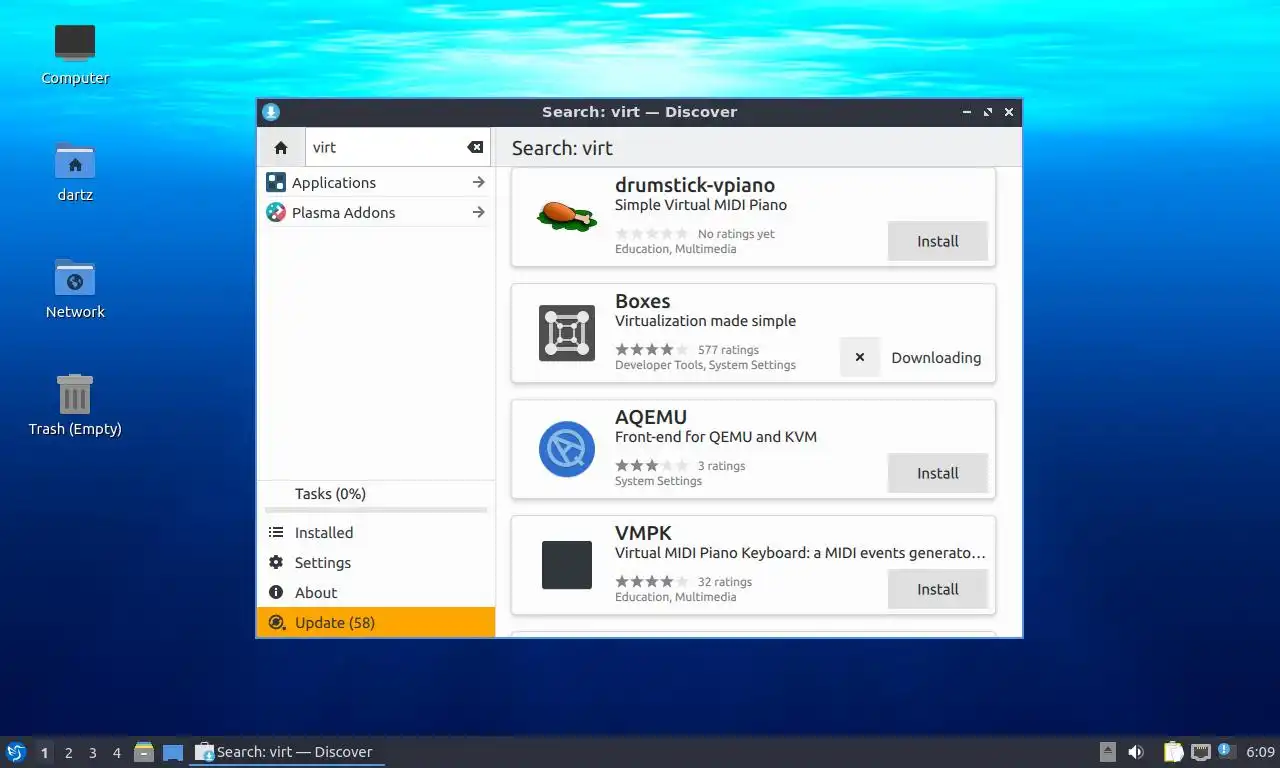Click Front-end for QEMU and KVM text
Screen dimensions: 1280x768
pos(716,437)
